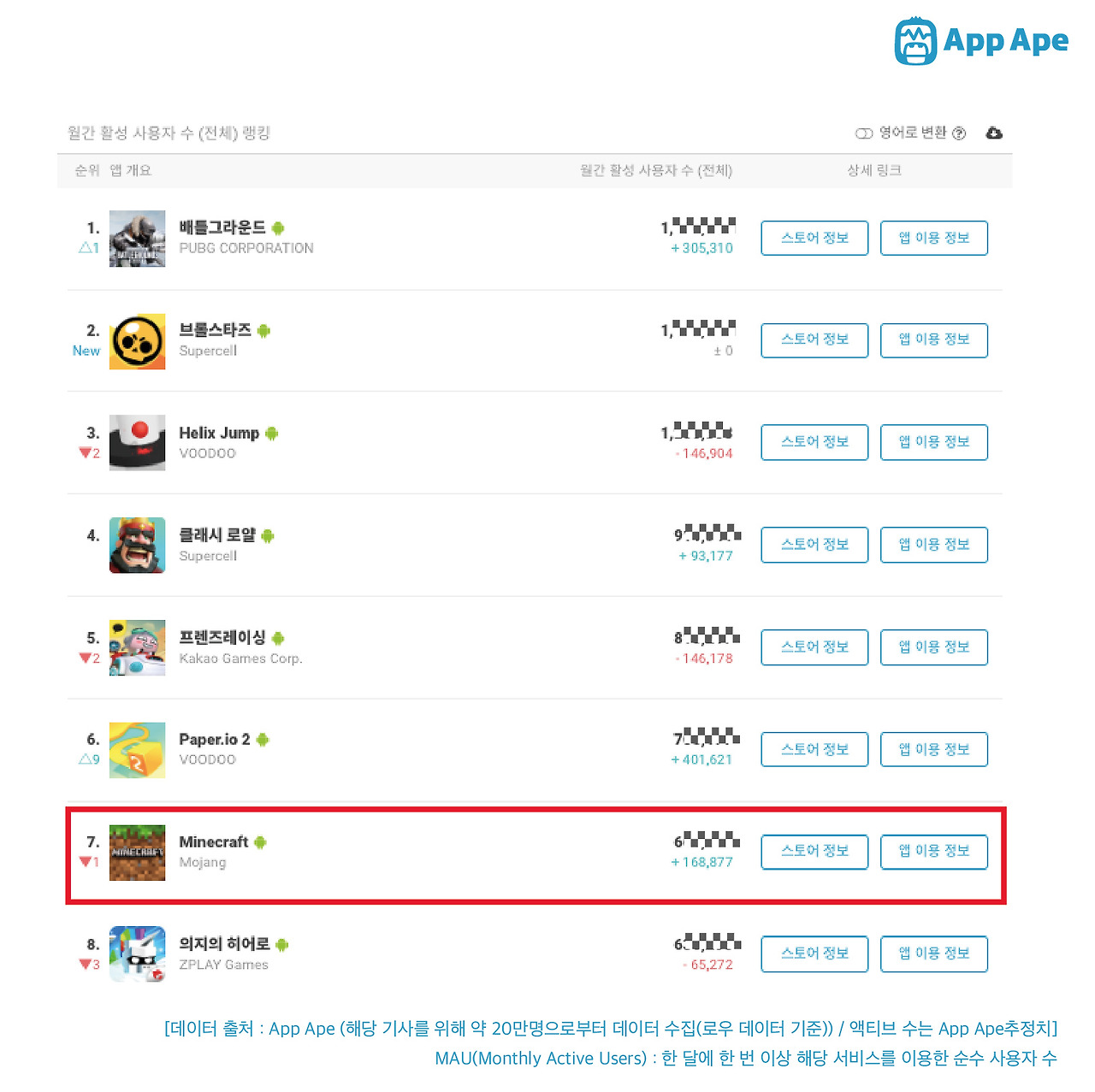Open 앱 이용 정보 for Minecraft
This screenshot has width=1095, height=1092.
pos(934,852)
